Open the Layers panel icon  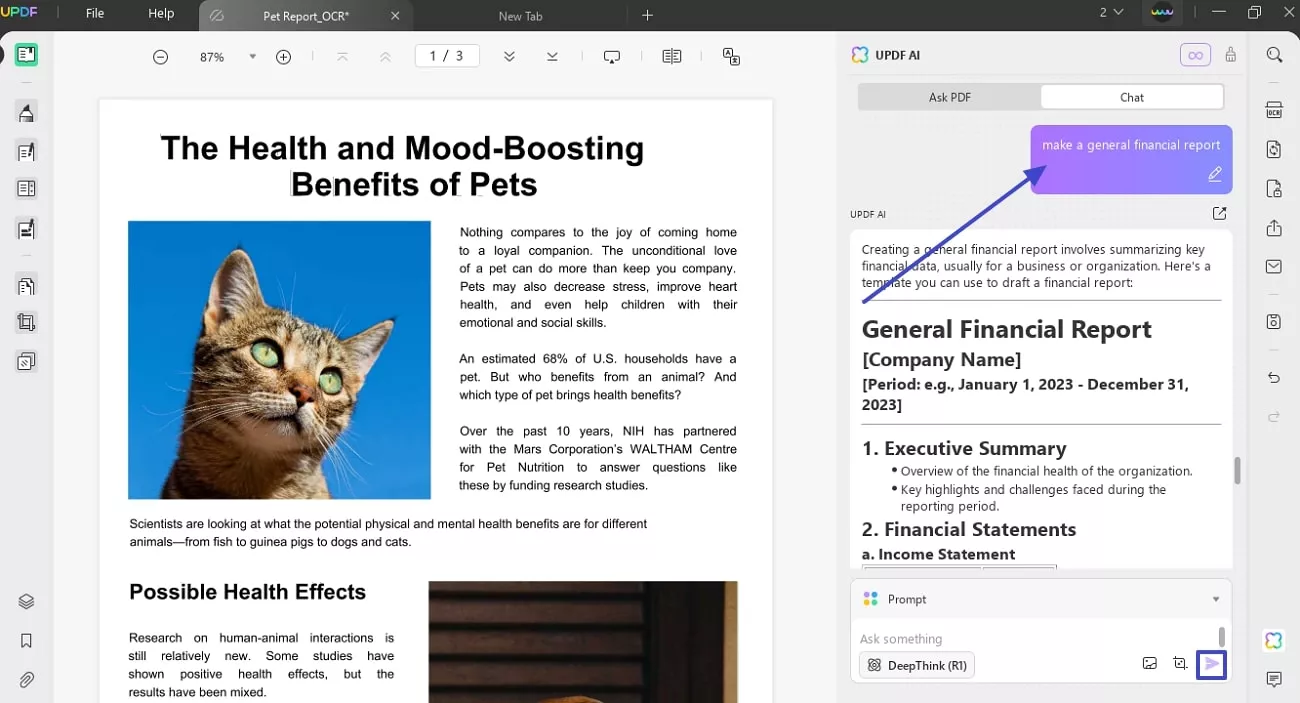point(26,602)
